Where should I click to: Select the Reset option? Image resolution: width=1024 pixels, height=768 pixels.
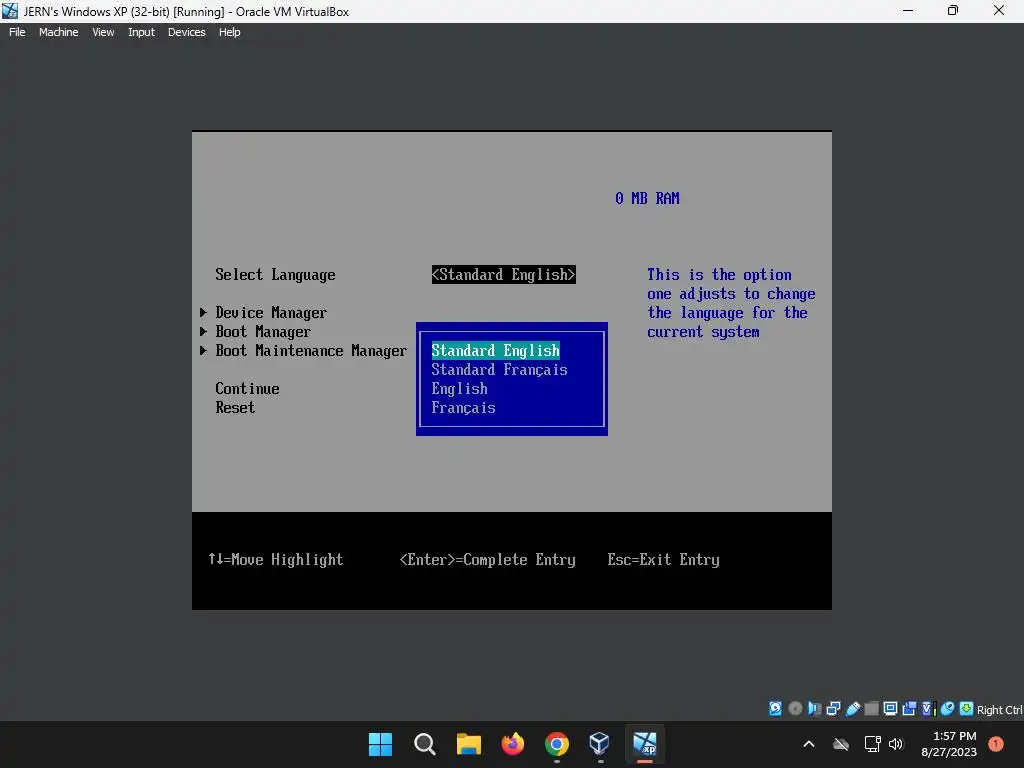pos(235,408)
